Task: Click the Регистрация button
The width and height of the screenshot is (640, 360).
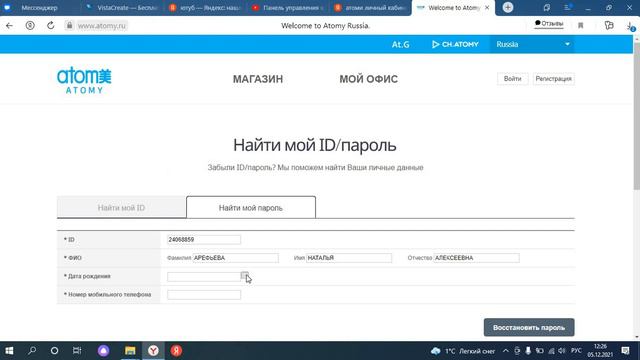Action: [x=553, y=78]
